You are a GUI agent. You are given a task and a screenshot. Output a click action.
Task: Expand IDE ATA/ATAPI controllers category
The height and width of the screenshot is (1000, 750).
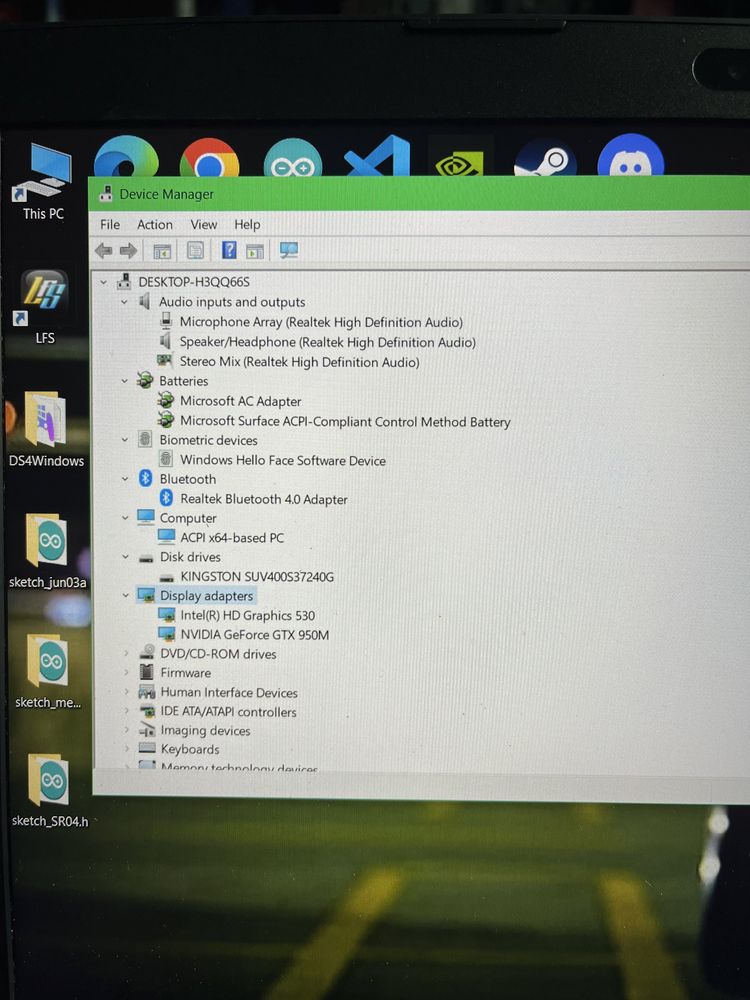pos(126,711)
